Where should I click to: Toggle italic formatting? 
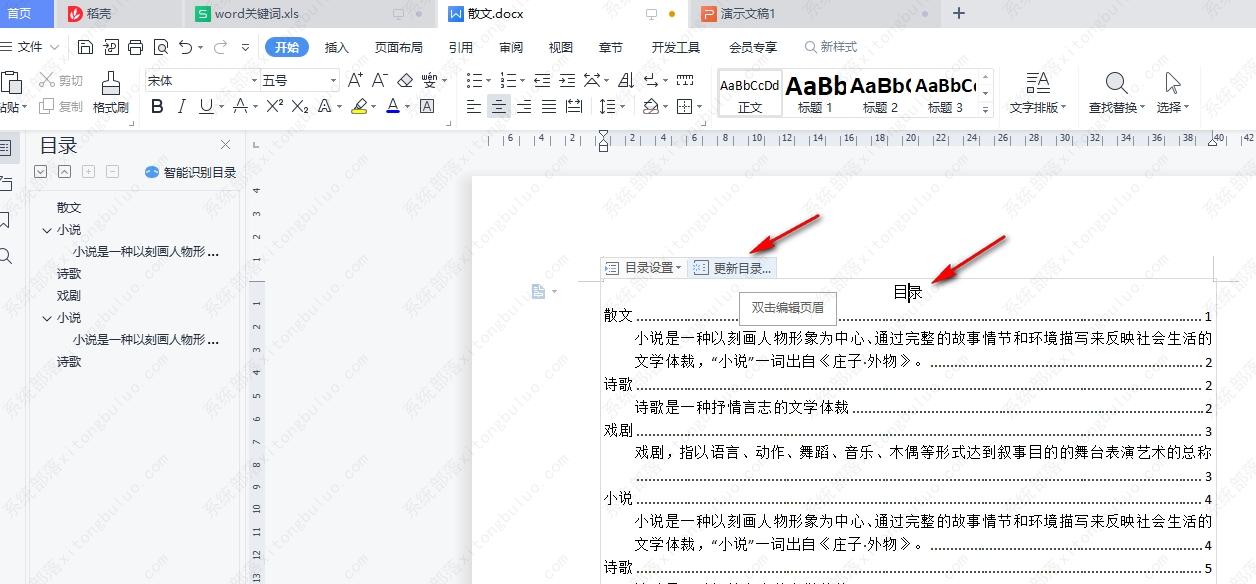pos(181,107)
